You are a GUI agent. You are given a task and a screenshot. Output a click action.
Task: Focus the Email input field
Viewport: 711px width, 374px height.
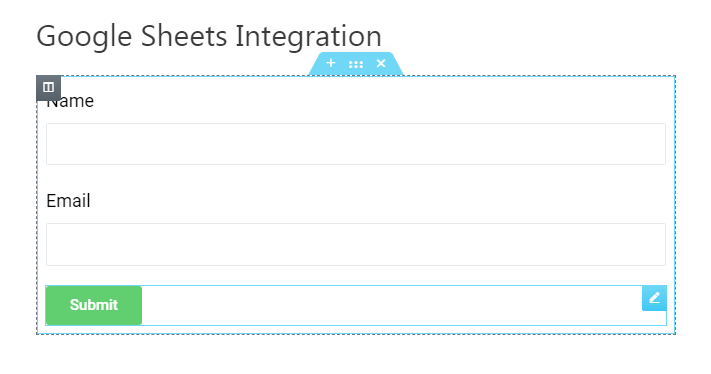pyautogui.click(x=356, y=244)
